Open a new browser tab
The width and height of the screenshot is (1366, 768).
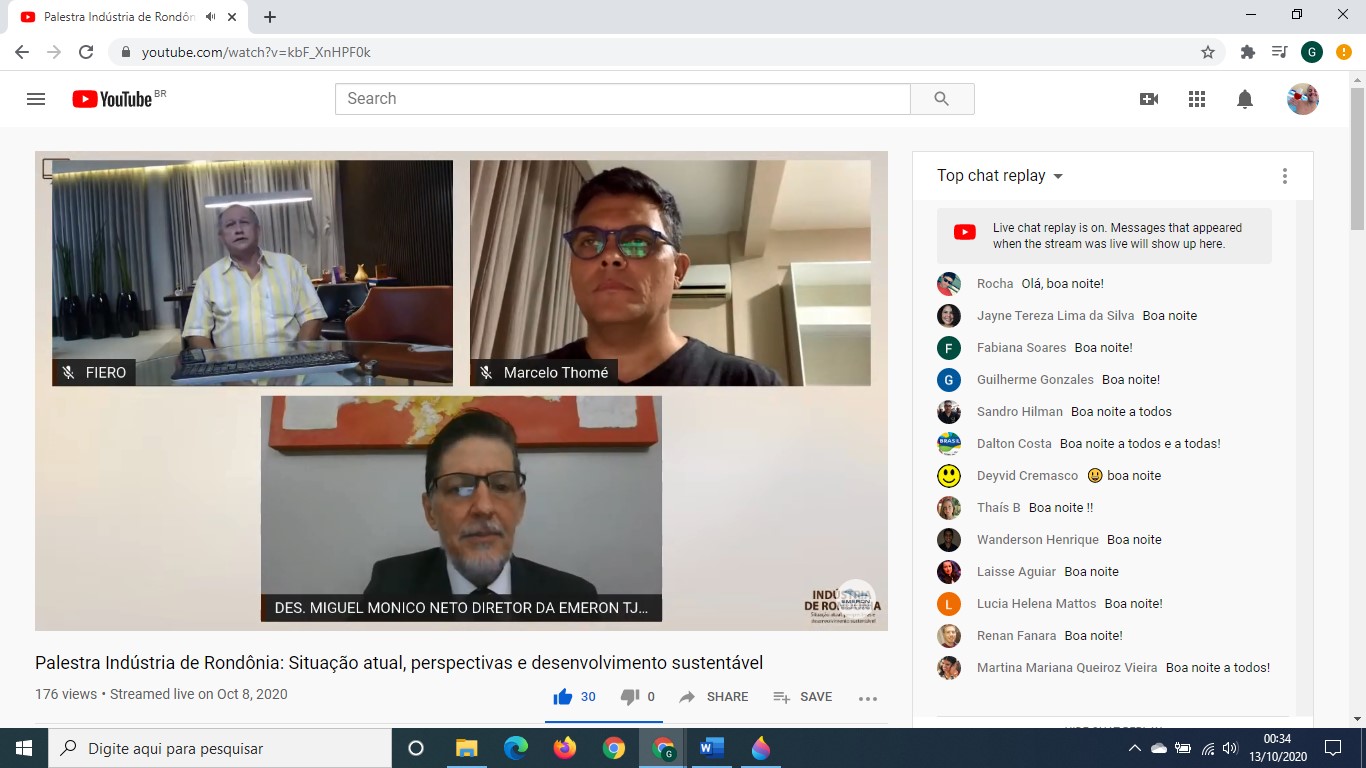[x=270, y=17]
